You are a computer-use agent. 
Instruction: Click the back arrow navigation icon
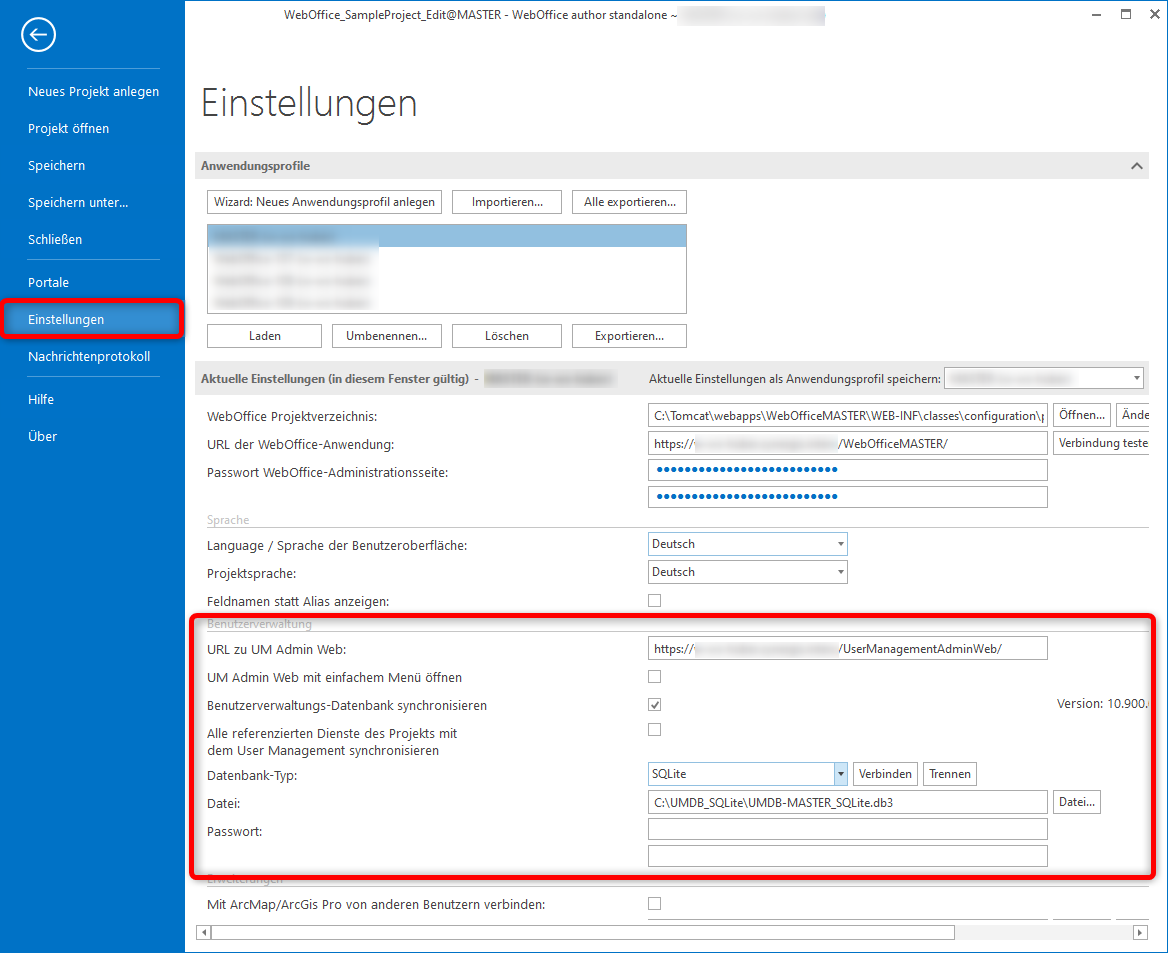(x=38, y=34)
